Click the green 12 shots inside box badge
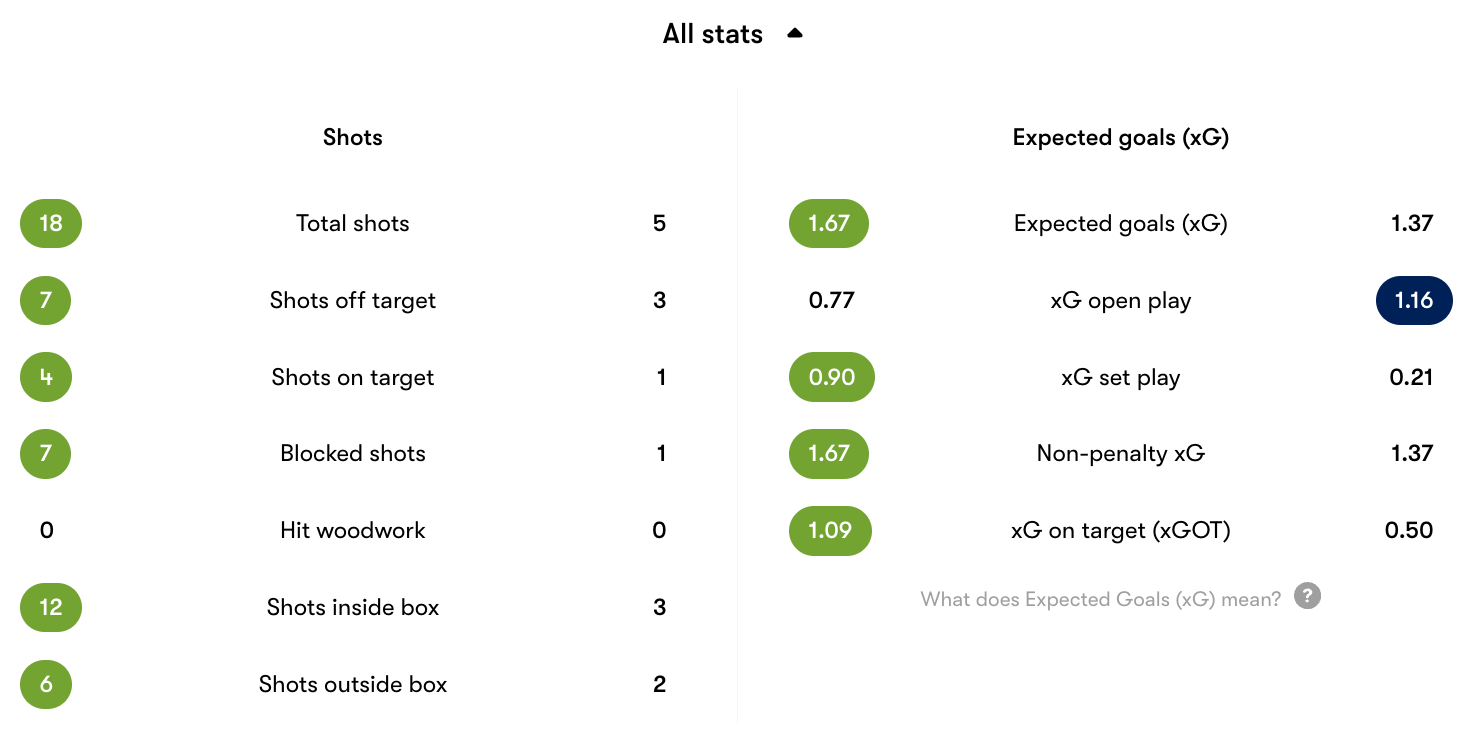 tap(51, 607)
